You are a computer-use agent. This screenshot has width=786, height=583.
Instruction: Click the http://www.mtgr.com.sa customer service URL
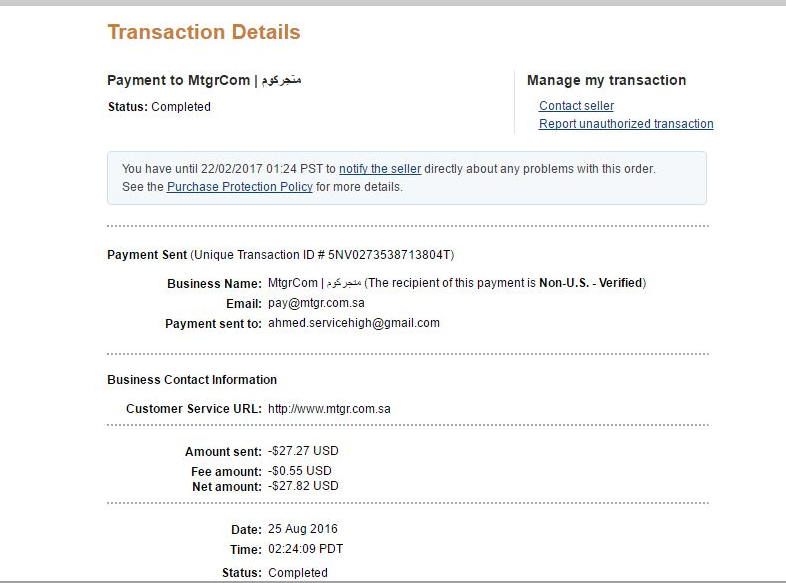point(329,409)
